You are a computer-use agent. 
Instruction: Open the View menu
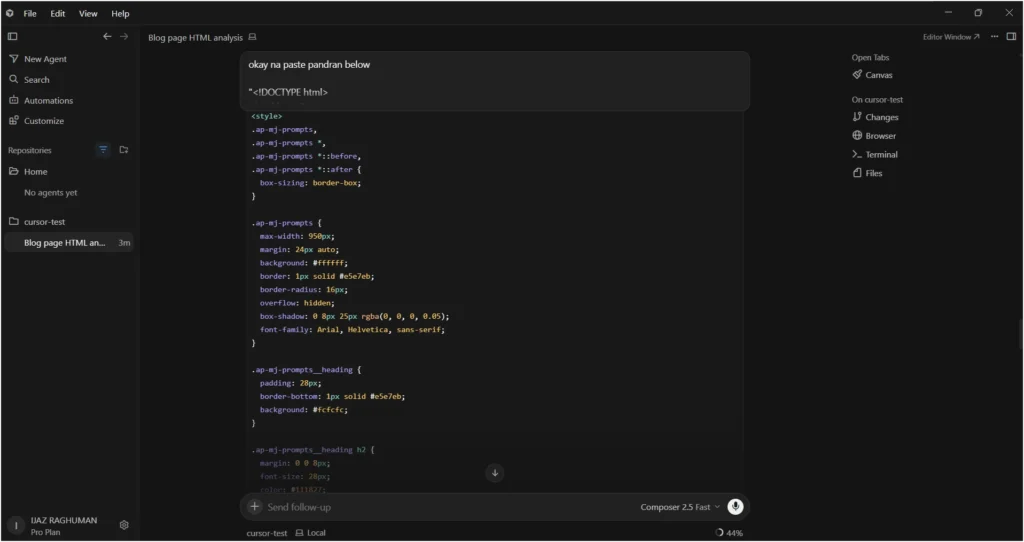coord(88,14)
